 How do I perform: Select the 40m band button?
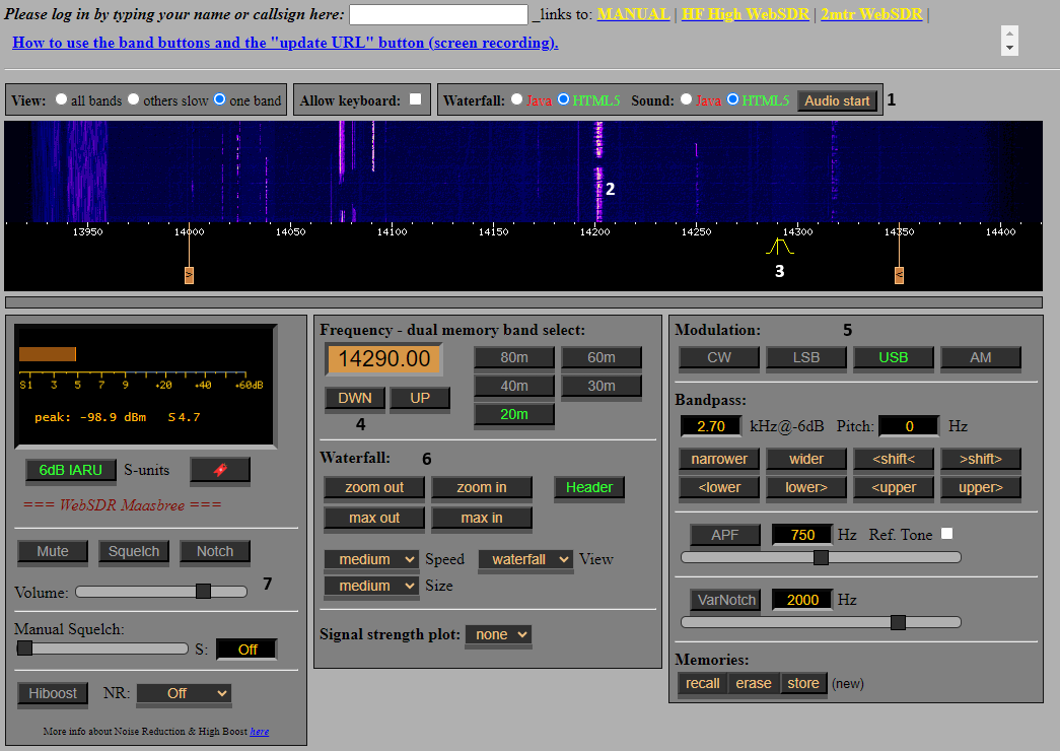[514, 386]
